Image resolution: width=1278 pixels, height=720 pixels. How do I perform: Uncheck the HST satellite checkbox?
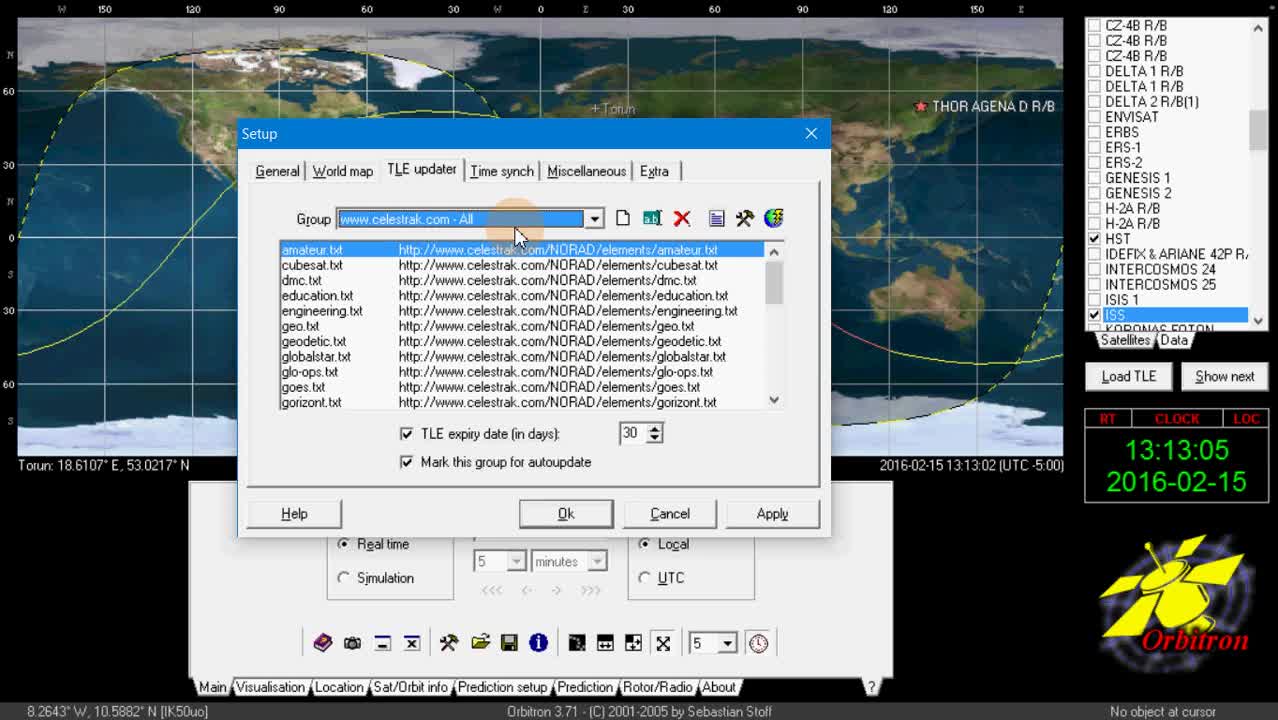[x=1094, y=239]
